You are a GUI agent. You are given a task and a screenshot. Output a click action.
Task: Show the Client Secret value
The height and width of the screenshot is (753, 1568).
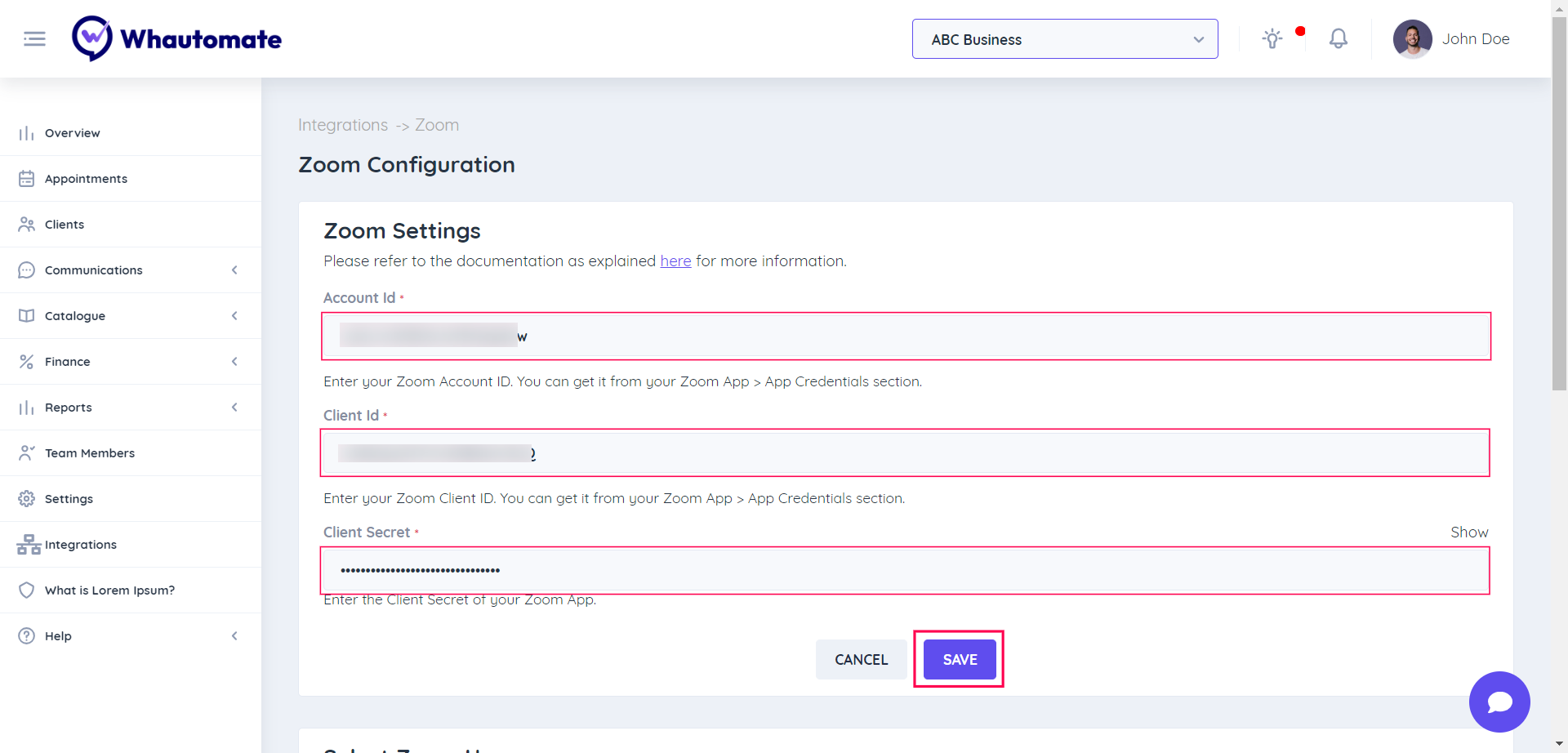point(1468,532)
